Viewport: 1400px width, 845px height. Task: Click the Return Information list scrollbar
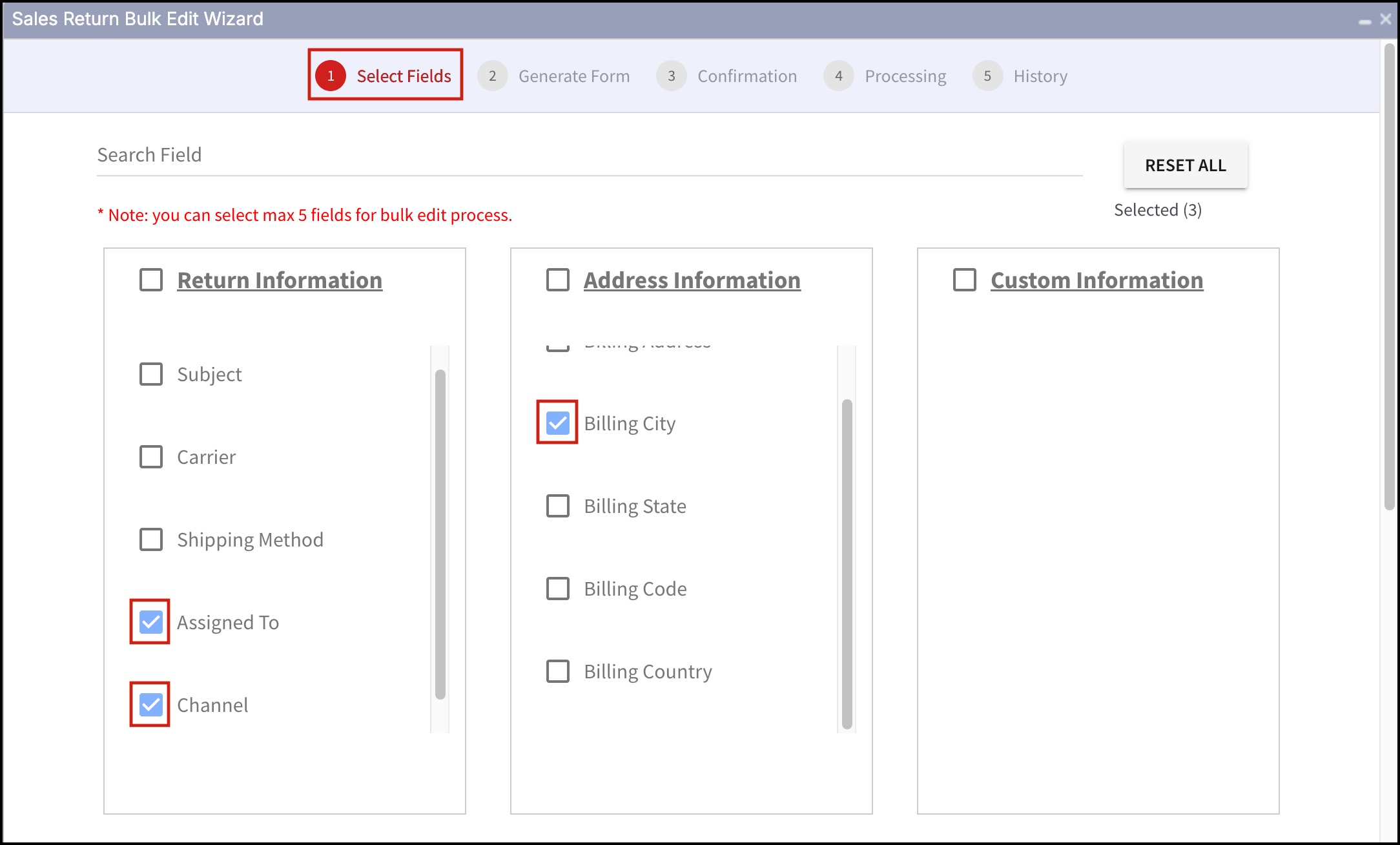point(440,534)
